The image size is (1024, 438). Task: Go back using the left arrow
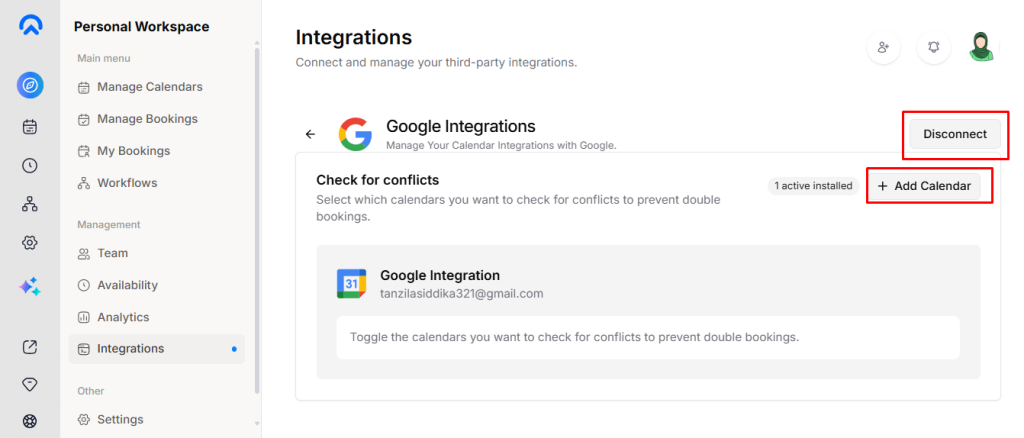coord(310,134)
